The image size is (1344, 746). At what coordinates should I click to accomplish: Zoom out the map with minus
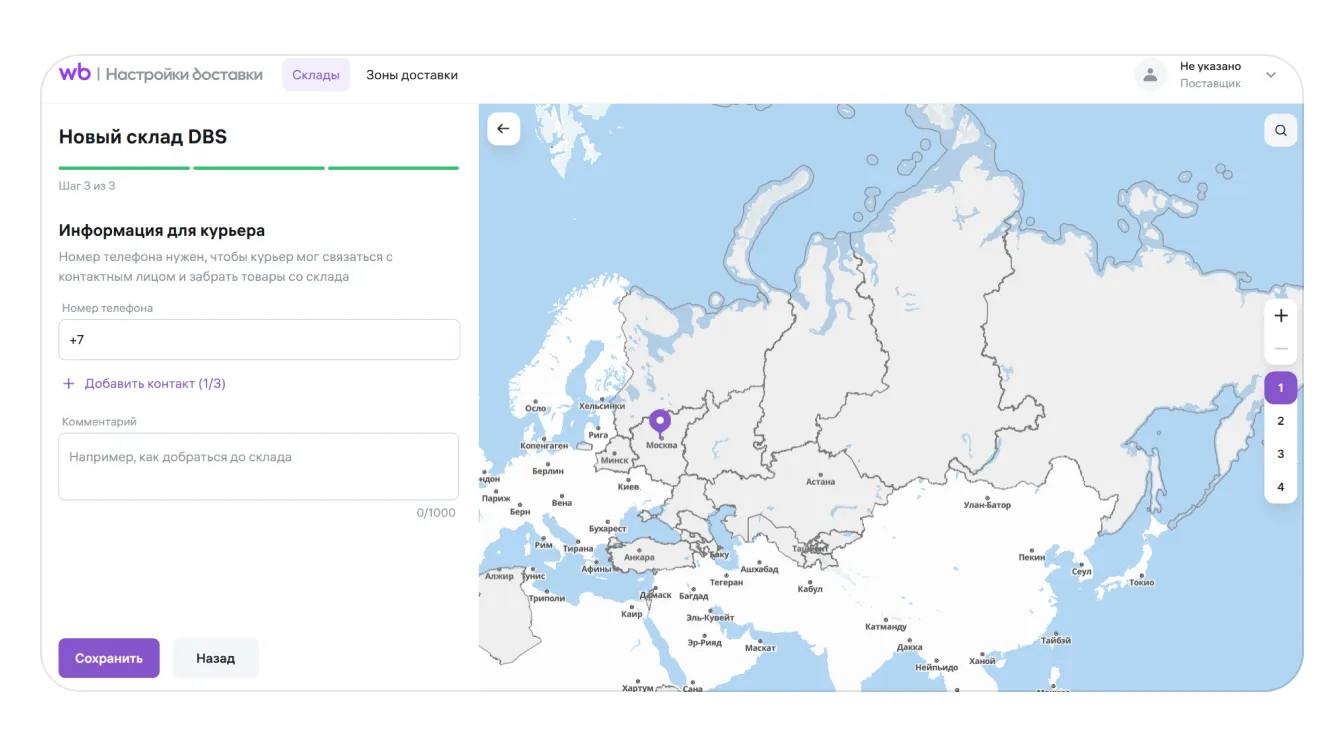pyautogui.click(x=1280, y=350)
